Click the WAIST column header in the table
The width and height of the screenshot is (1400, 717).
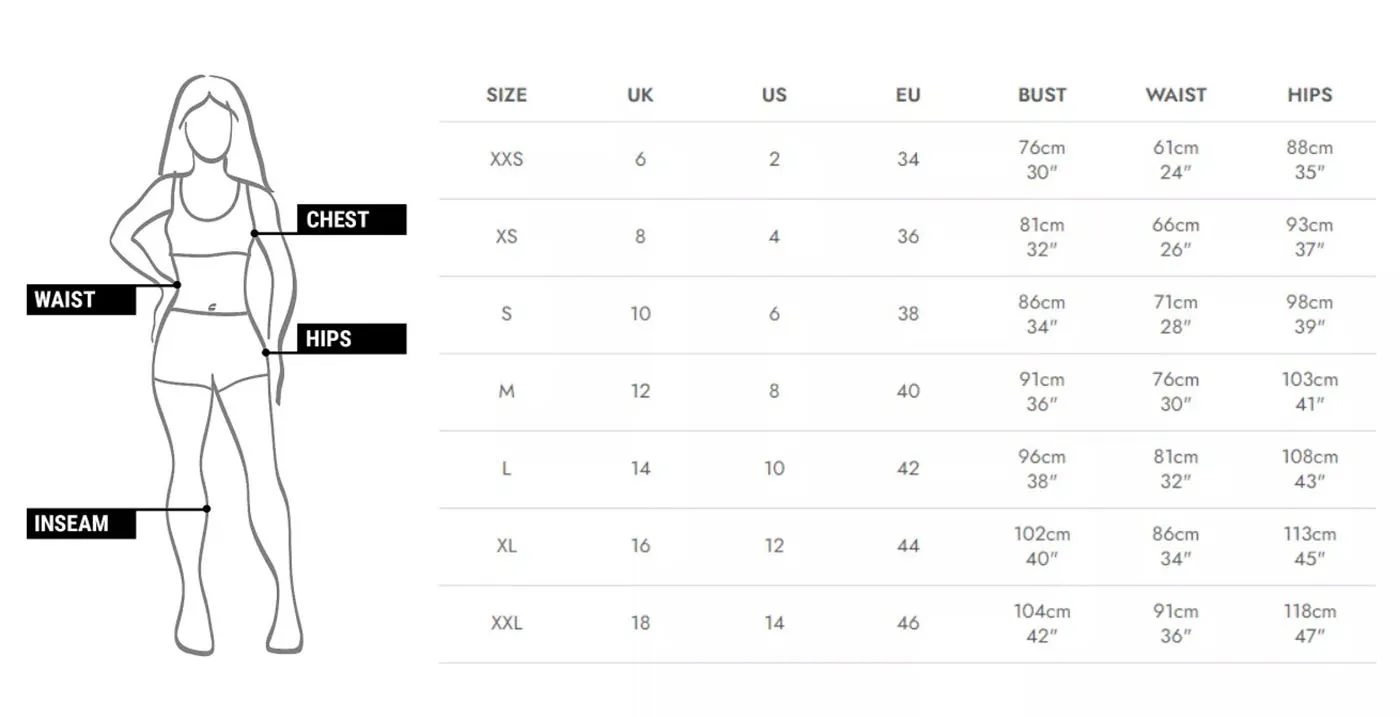point(1176,95)
